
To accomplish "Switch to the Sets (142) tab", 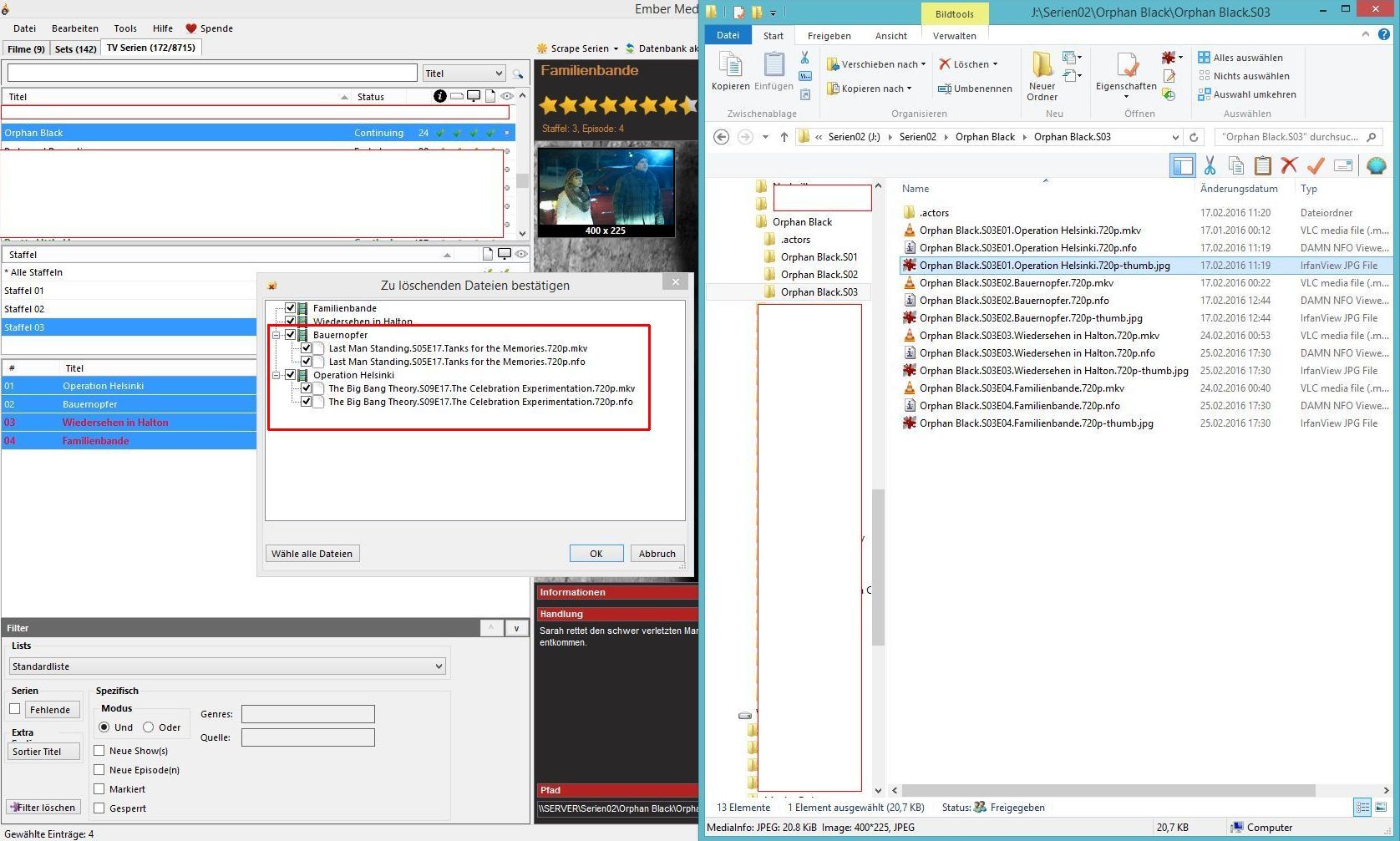I will click(75, 48).
